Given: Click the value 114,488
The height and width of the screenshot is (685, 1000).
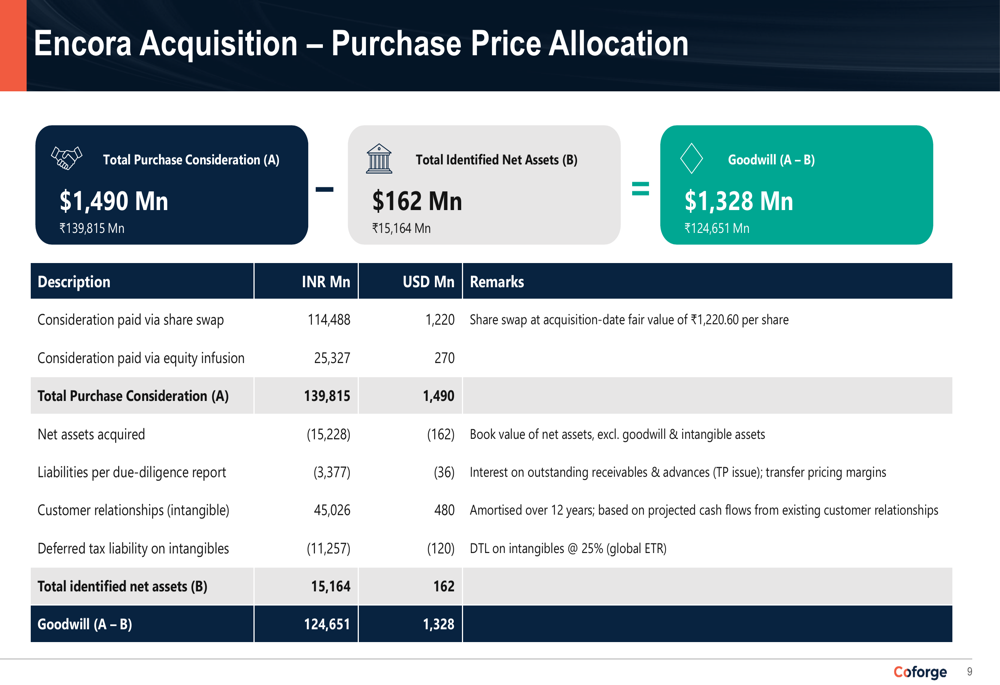Looking at the screenshot, I should (329, 320).
